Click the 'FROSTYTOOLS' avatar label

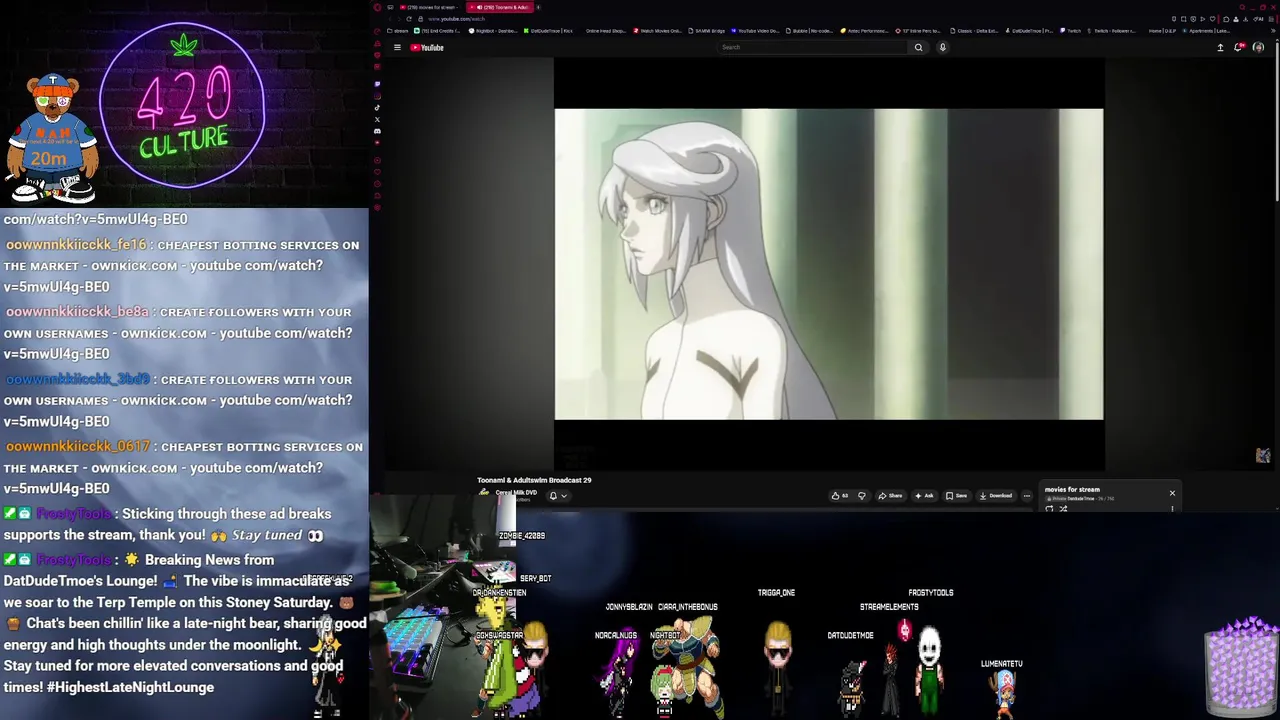coord(930,593)
